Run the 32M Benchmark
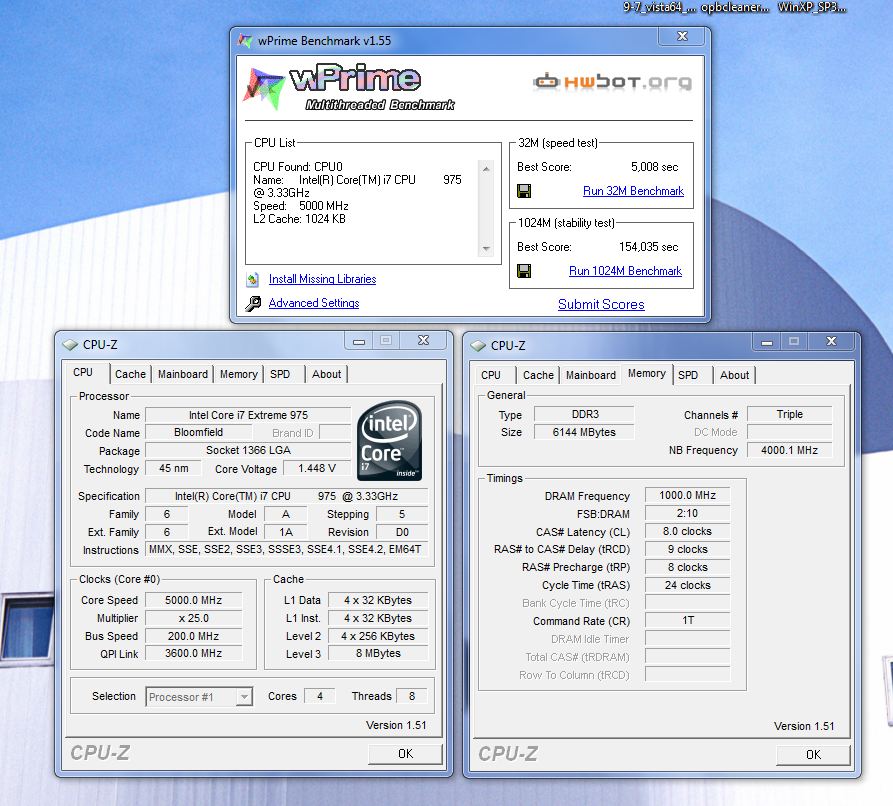The width and height of the screenshot is (893, 806). tap(633, 191)
